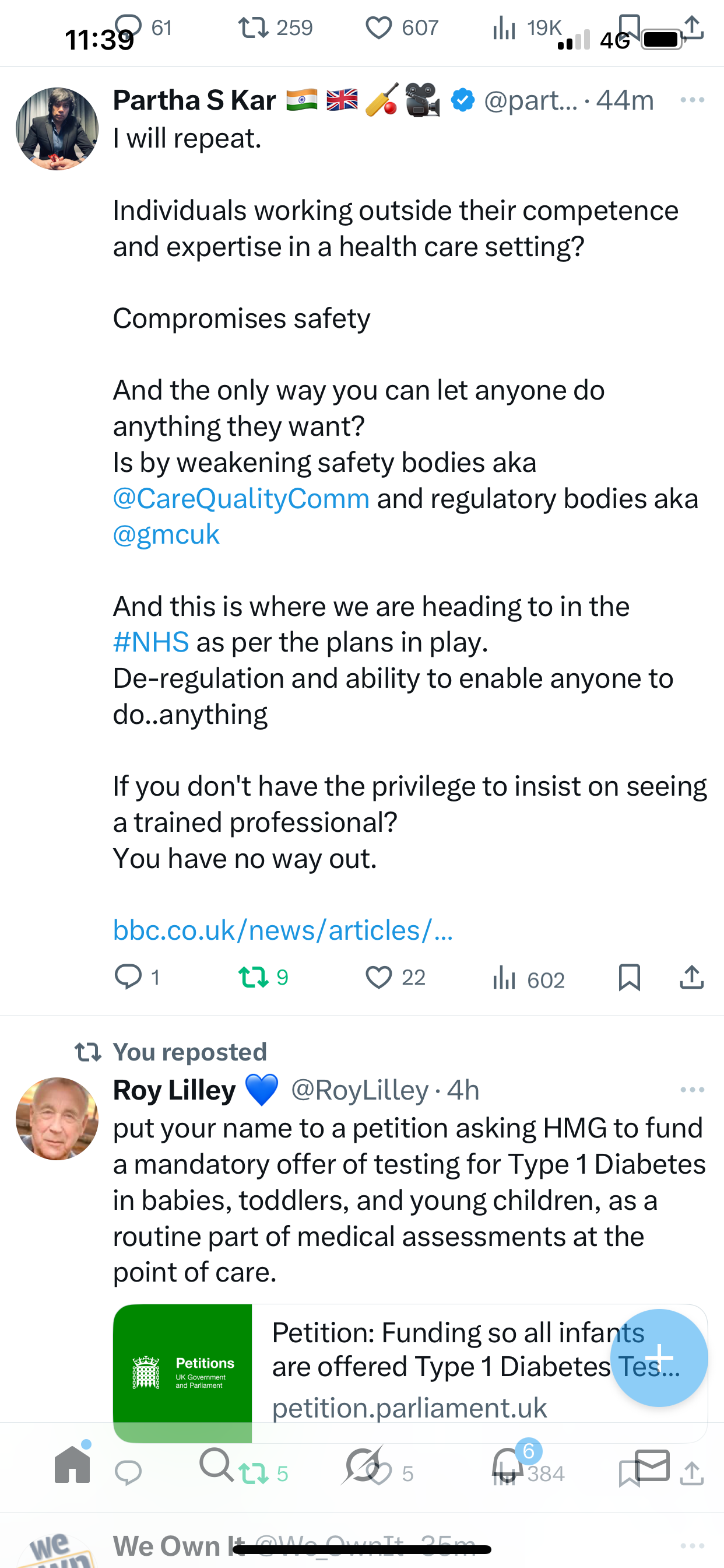Tap the #NHS hashtag
724x1568 pixels.
(151, 642)
